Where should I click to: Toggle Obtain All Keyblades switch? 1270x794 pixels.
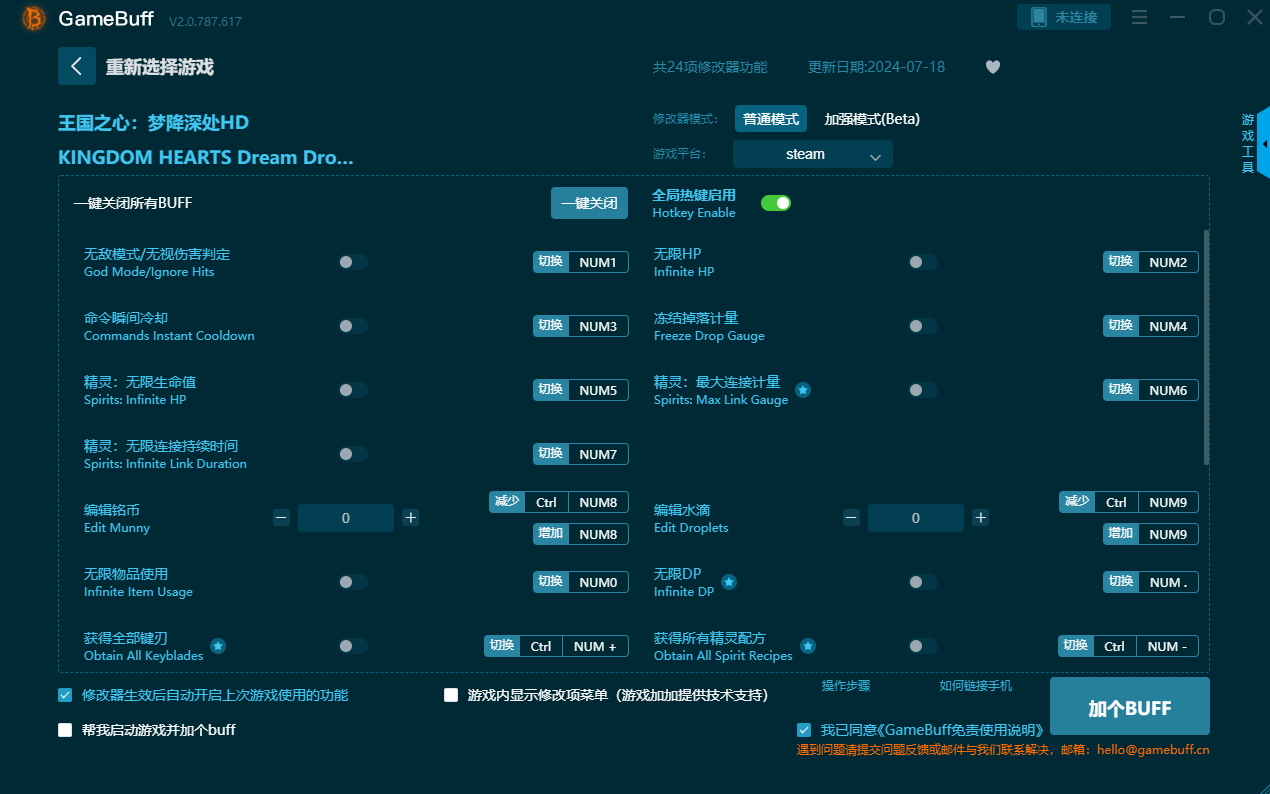point(353,646)
